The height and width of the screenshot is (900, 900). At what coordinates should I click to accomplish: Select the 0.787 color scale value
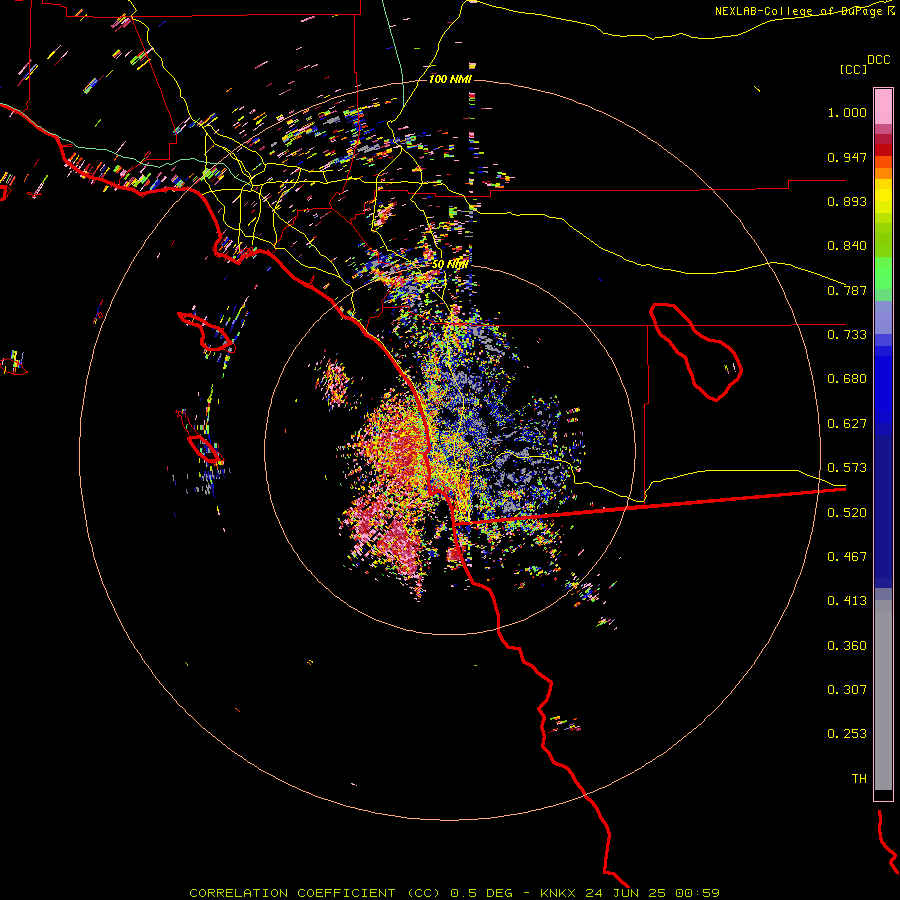847,290
